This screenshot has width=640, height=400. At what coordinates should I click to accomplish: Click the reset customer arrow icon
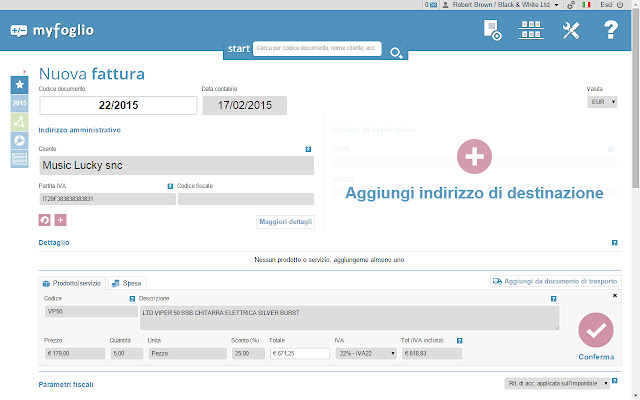(45, 219)
